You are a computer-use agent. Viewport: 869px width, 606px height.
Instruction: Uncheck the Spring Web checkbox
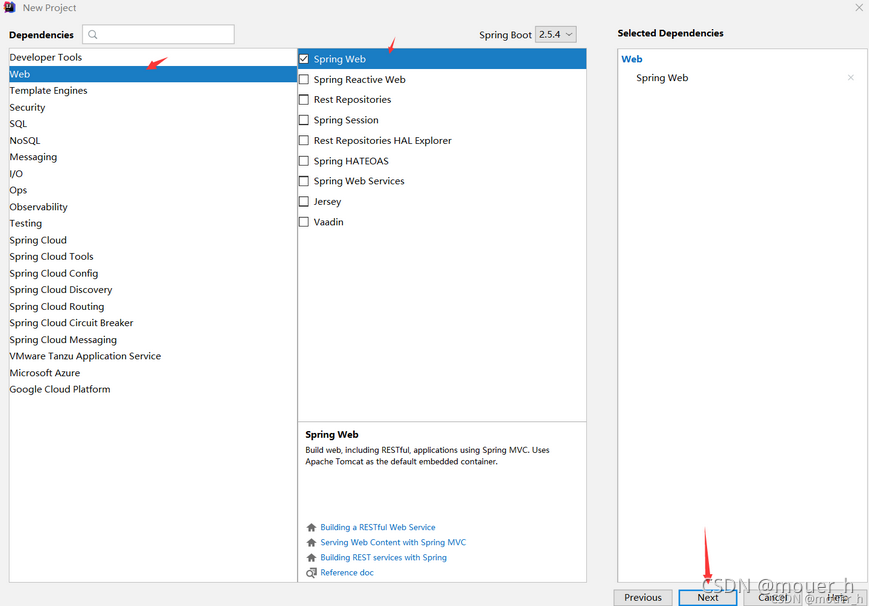[304, 59]
